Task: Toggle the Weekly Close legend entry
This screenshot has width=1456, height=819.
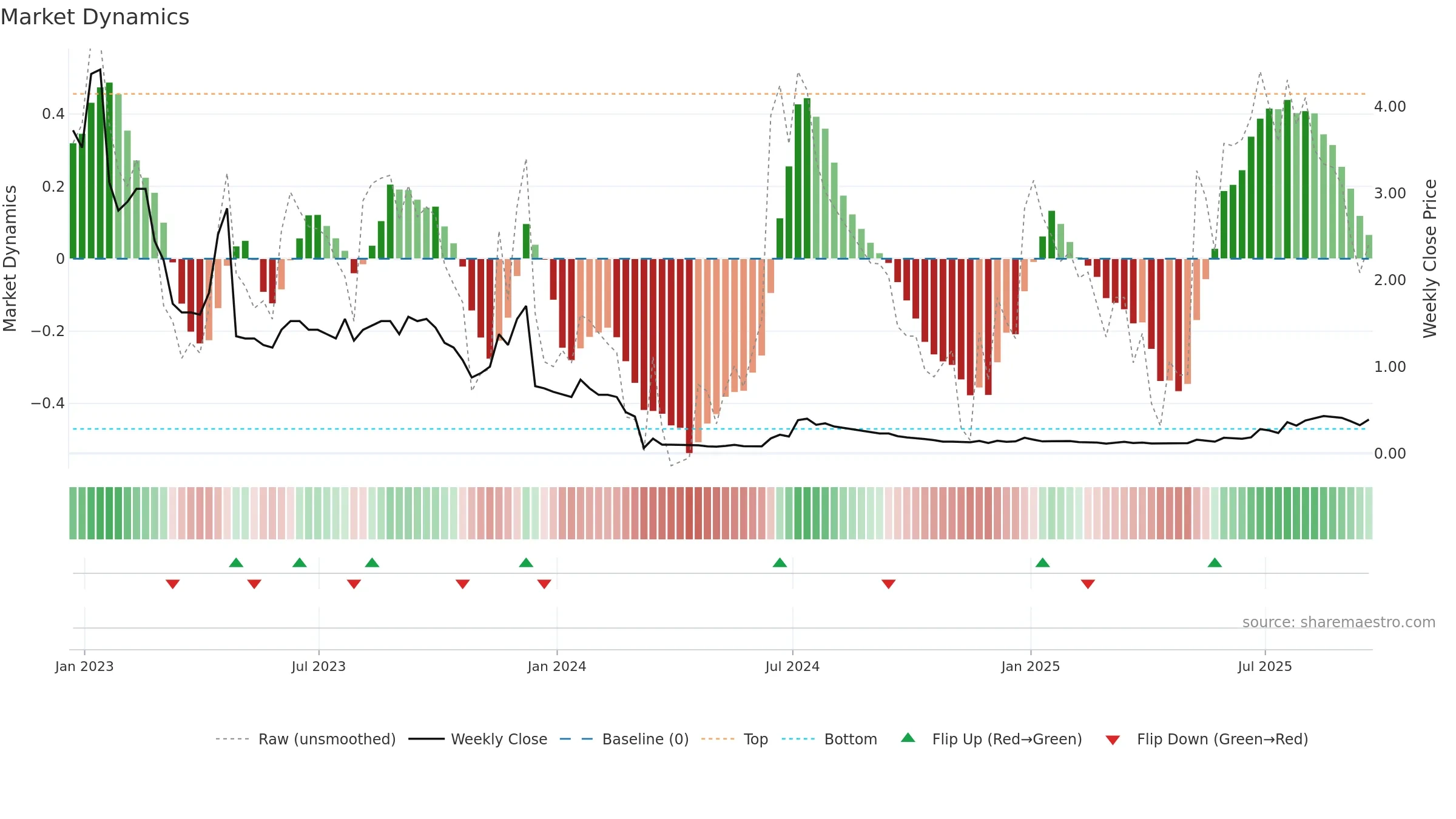Action: click(477, 739)
